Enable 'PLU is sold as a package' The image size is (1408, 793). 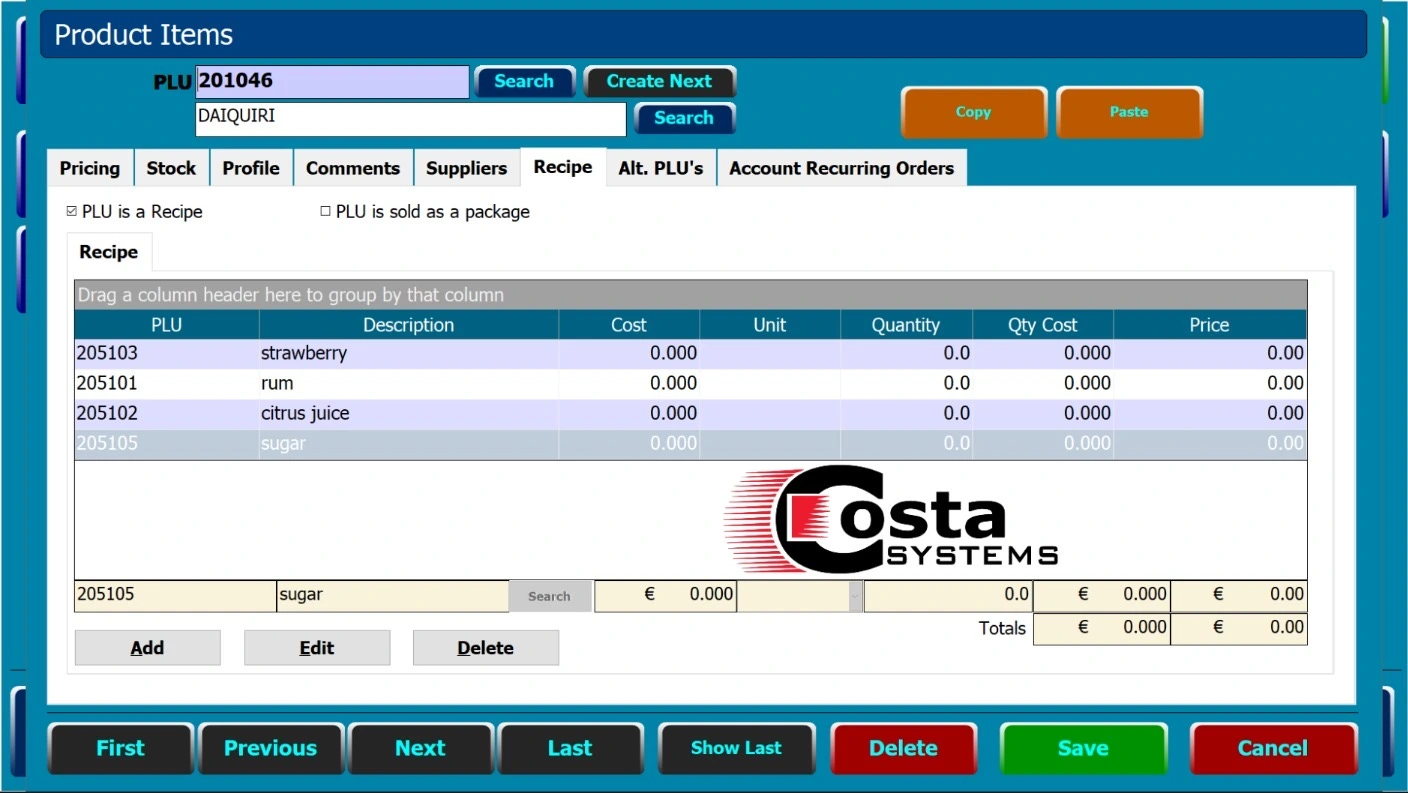[325, 212]
